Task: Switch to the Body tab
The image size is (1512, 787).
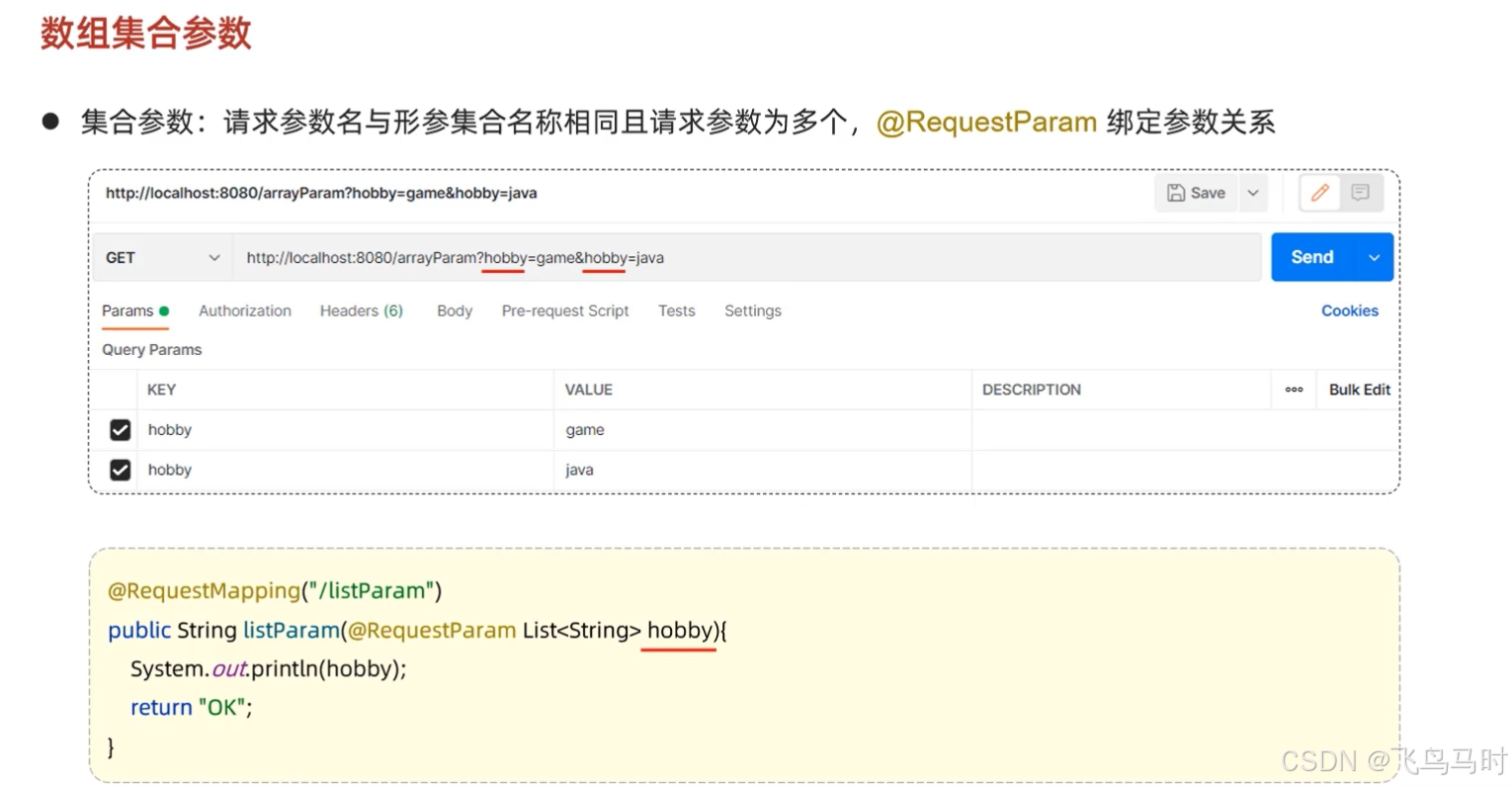Action: click(455, 310)
